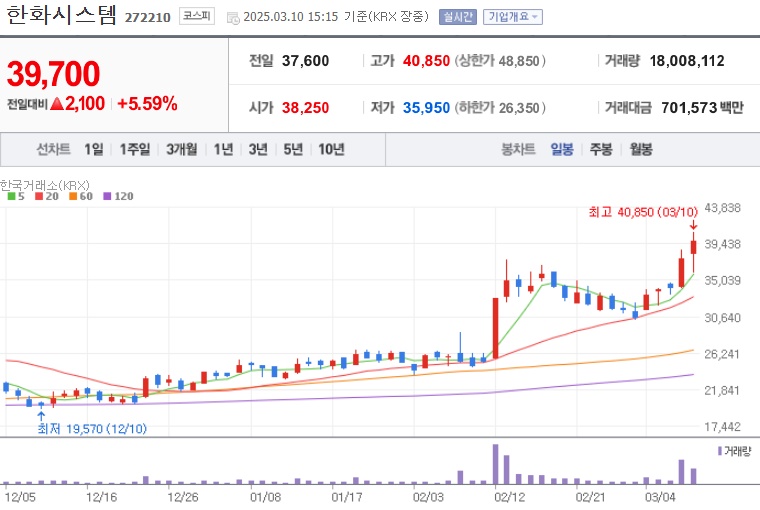The height and width of the screenshot is (510, 760).
Task: Click the 한국거래소(KRX) chart label
Action: [x=45, y=185]
